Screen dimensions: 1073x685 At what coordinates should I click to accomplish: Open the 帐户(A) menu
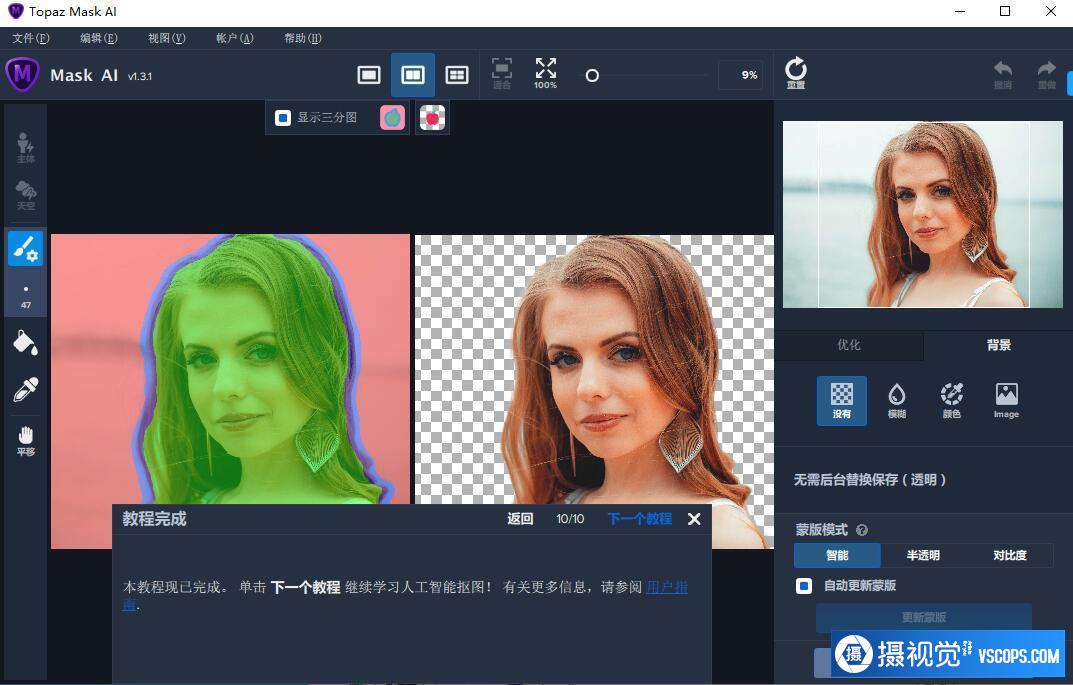235,38
